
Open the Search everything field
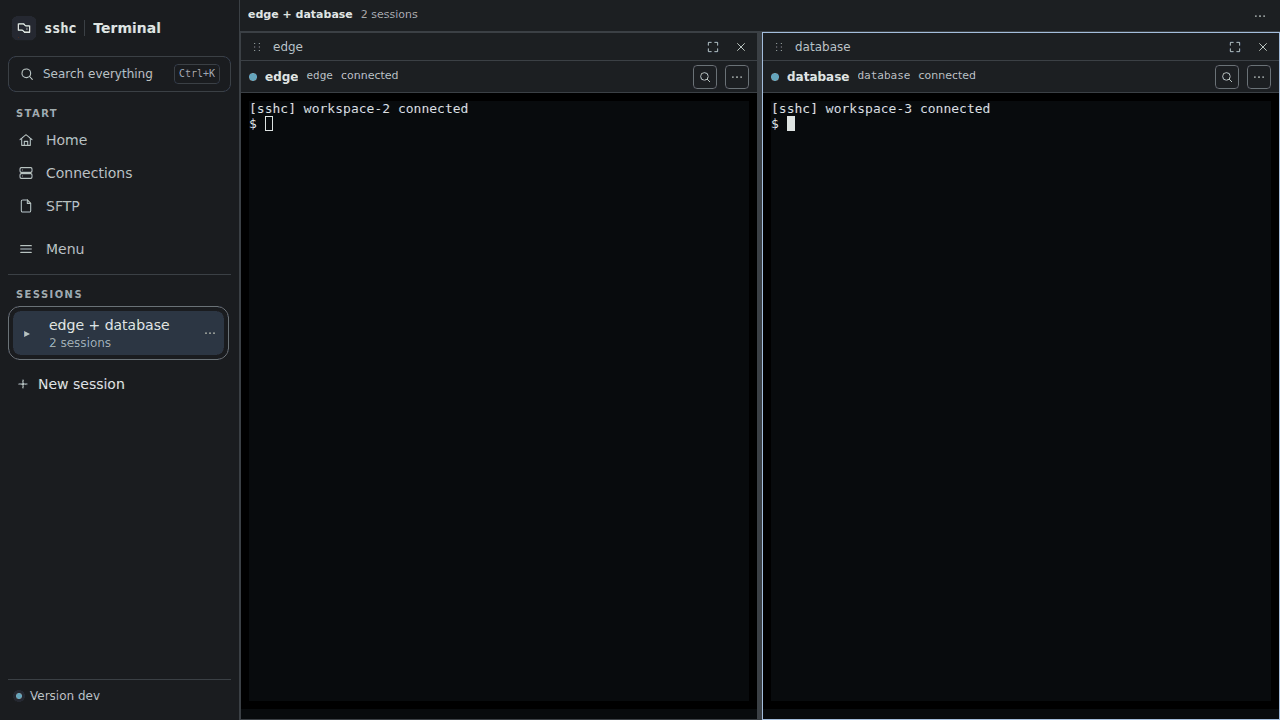coord(119,74)
